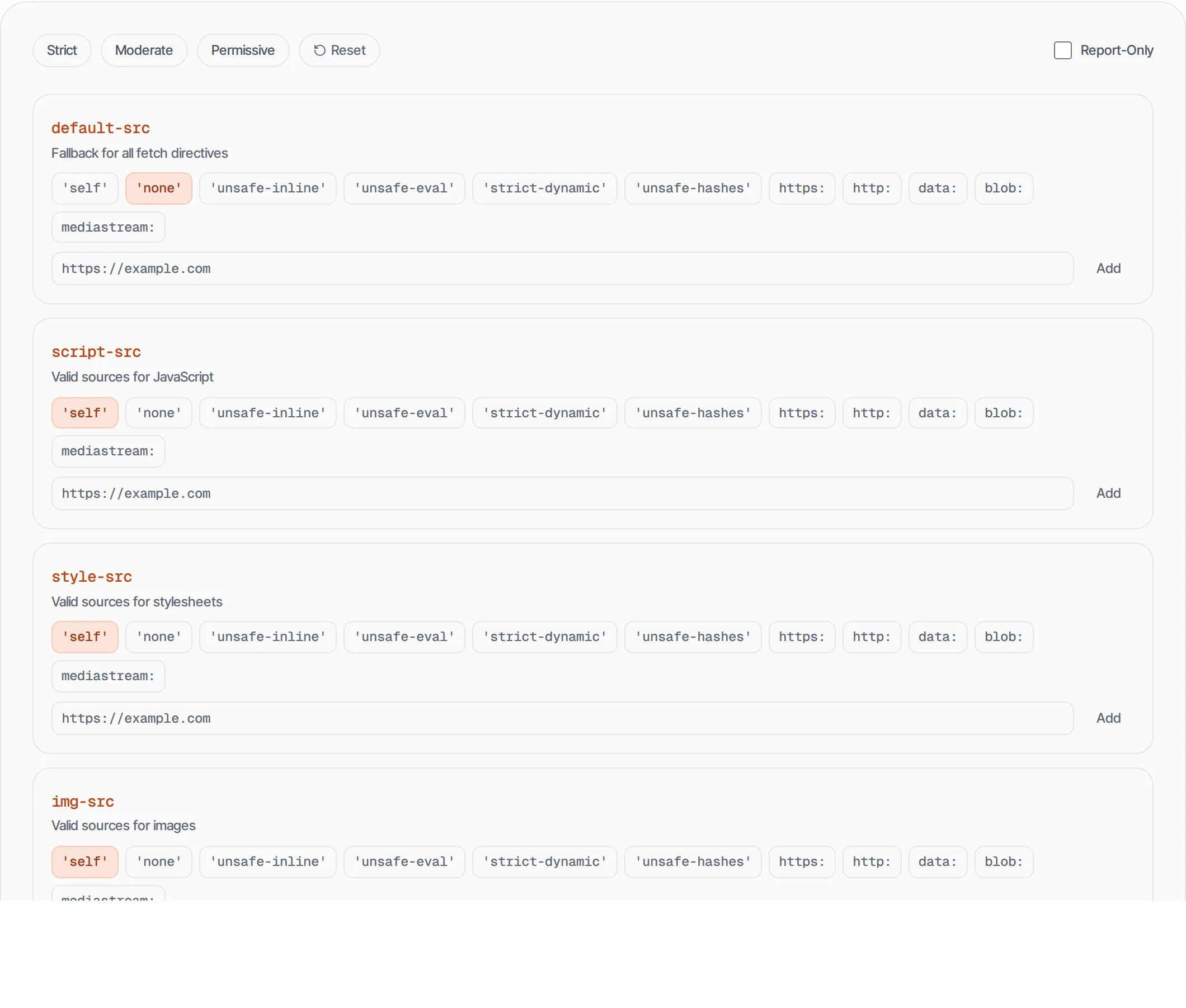Toggle https: chip in img-src

[802, 861]
